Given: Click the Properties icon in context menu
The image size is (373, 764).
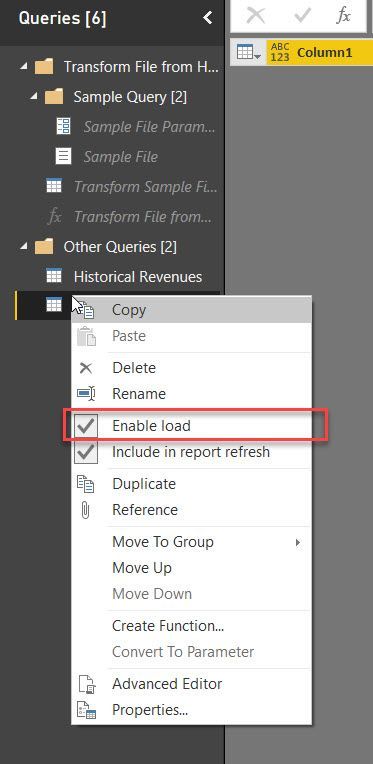Looking at the screenshot, I should click(x=86, y=710).
